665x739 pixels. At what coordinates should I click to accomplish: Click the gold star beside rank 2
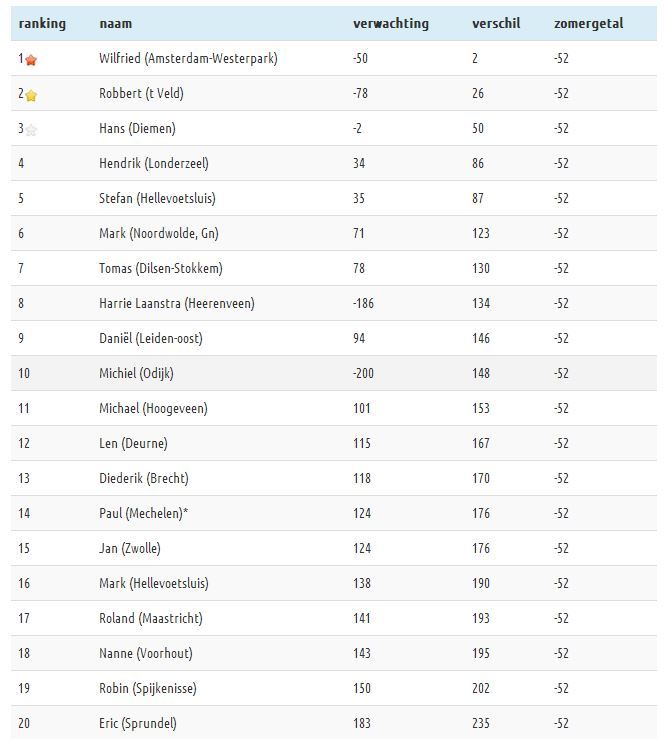point(31,96)
